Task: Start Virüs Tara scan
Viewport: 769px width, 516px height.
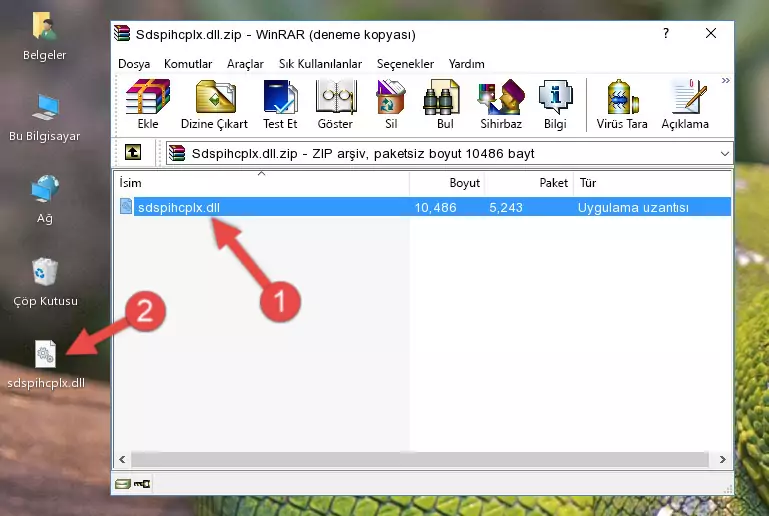Action: (x=622, y=104)
